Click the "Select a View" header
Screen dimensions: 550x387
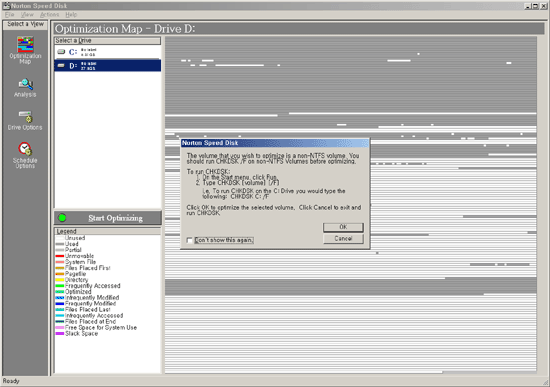(x=25, y=24)
